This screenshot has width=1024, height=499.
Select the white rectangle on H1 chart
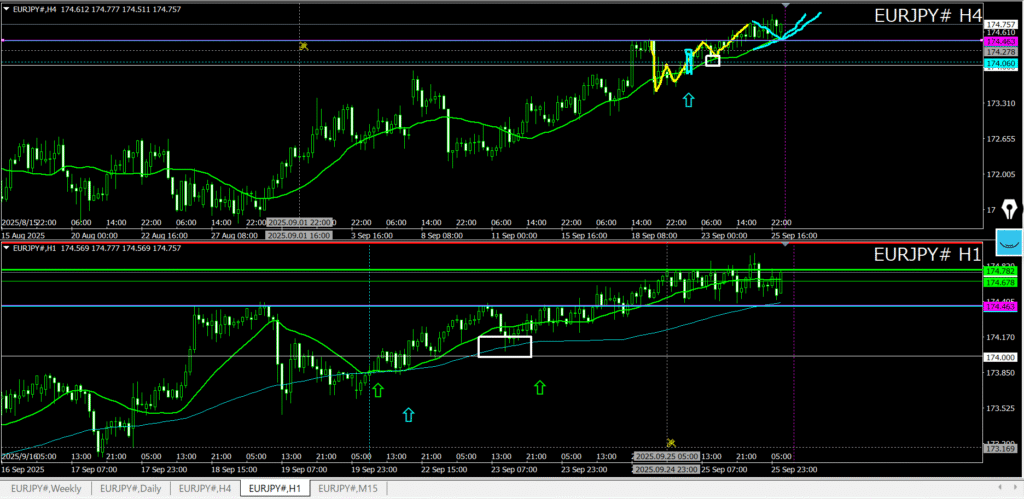tap(504, 346)
